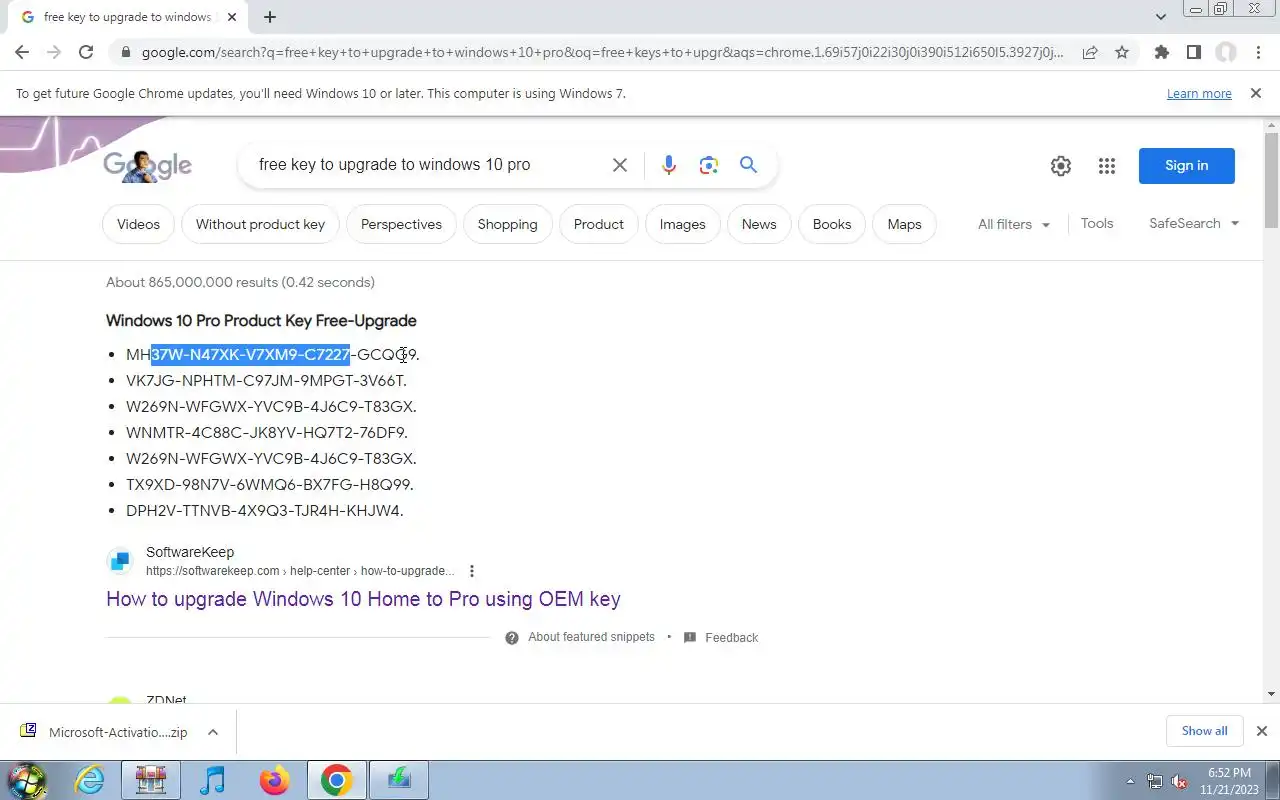The height and width of the screenshot is (800, 1280).
Task: Click the key WNMTR-4C88C-JK8YV-HQ7T2-76DF9
Action: pyautogui.click(x=266, y=433)
